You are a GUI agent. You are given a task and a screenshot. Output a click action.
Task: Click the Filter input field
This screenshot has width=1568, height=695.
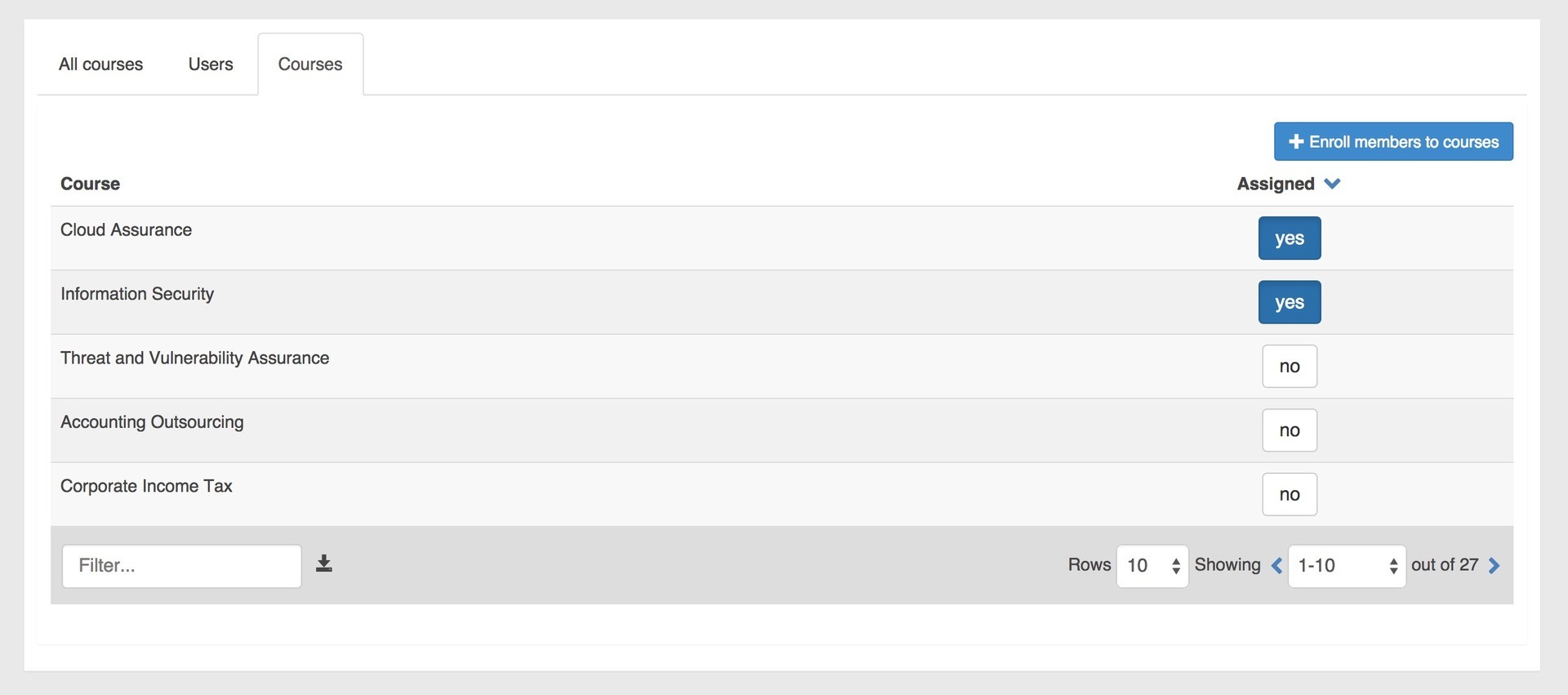pos(182,566)
